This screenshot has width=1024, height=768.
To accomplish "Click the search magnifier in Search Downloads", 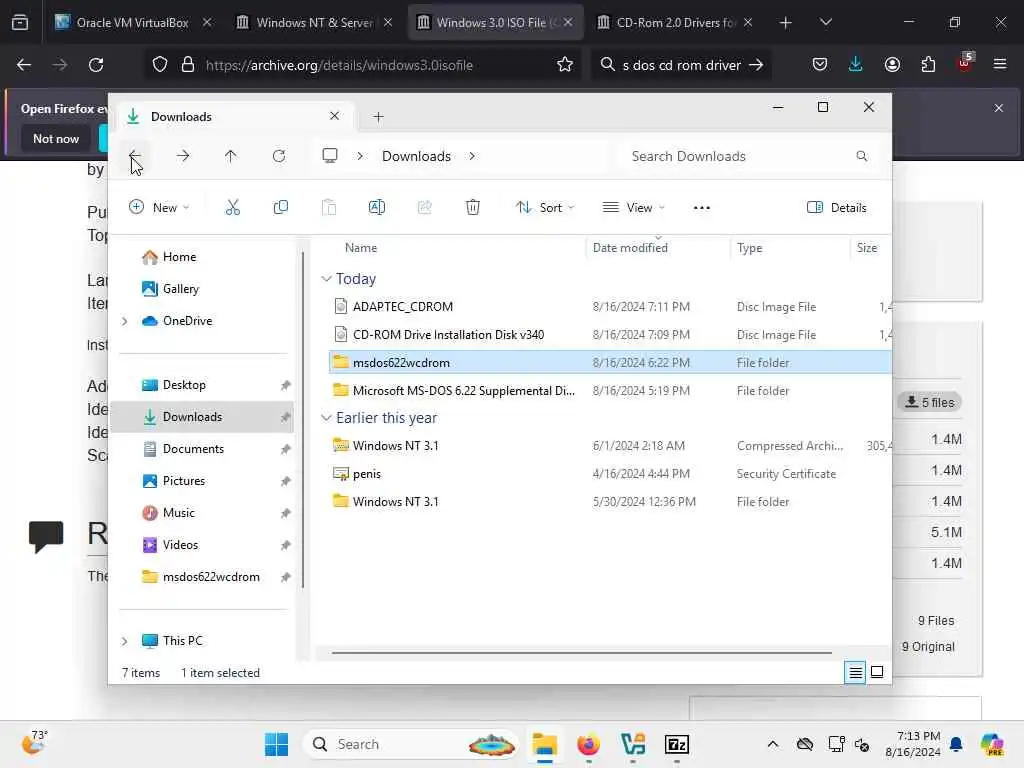I will [861, 156].
